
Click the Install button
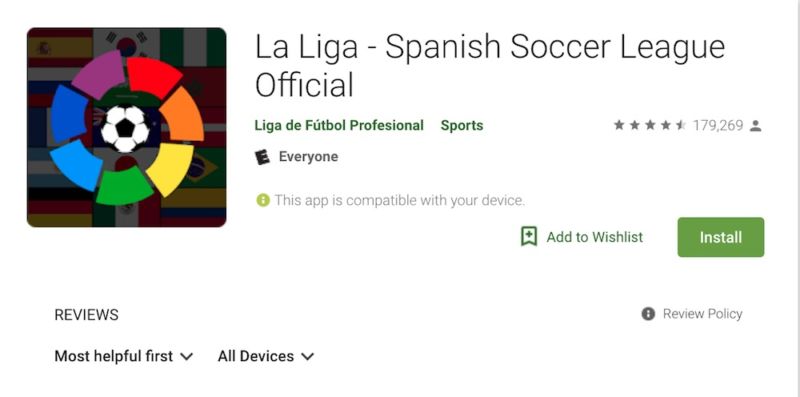tap(720, 237)
